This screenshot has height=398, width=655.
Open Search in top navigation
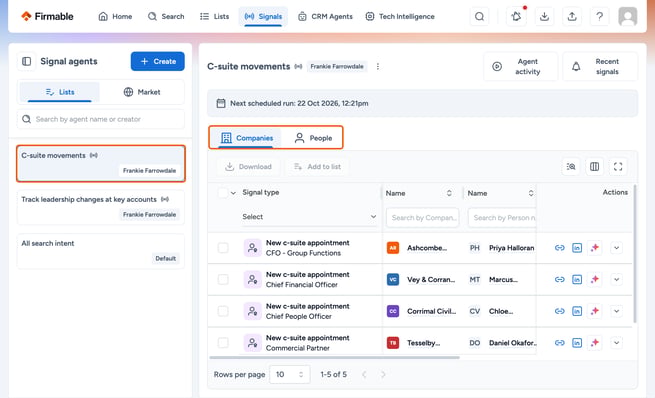pos(166,16)
